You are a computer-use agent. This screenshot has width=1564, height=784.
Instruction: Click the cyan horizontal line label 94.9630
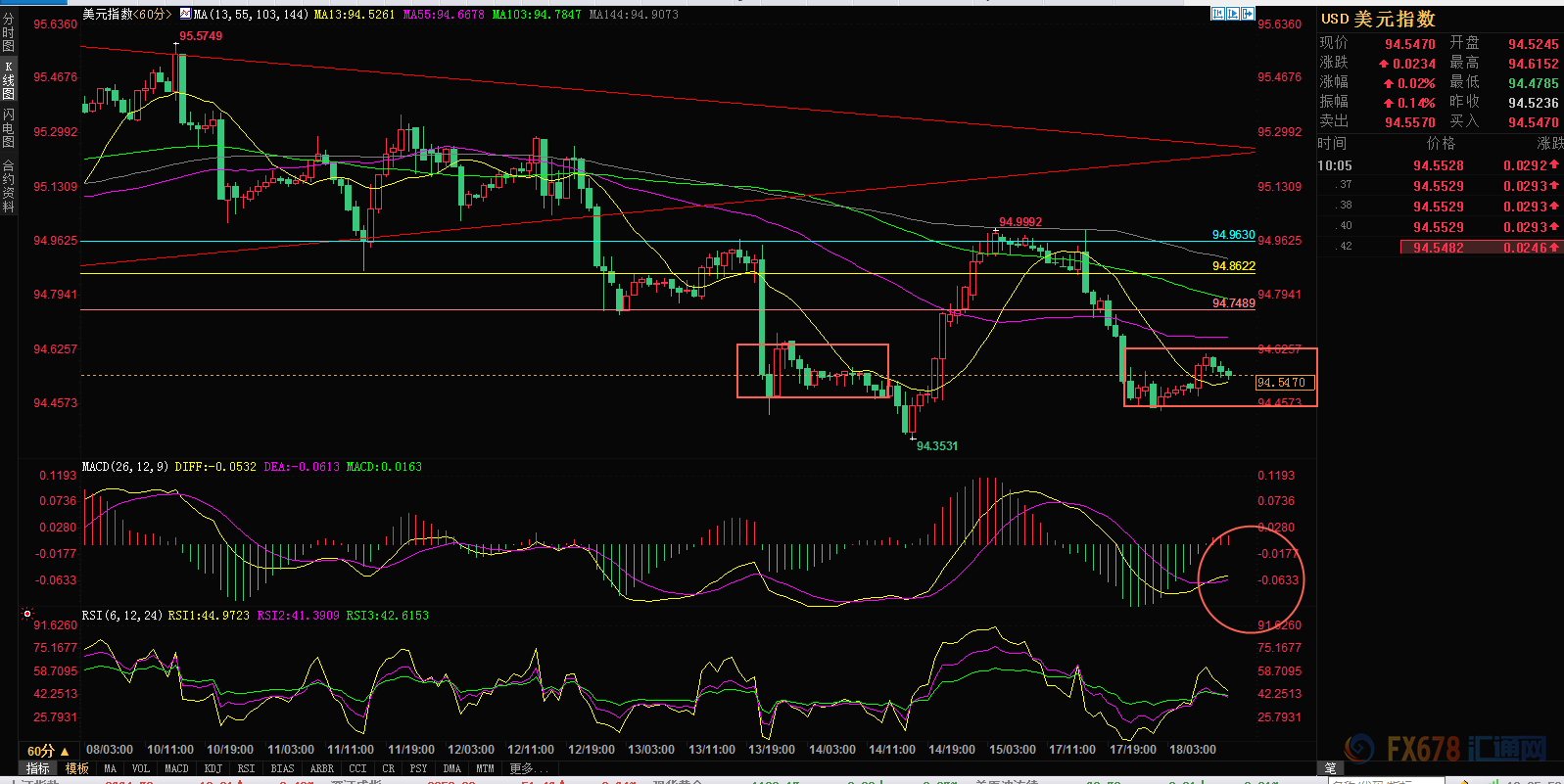(x=1233, y=235)
